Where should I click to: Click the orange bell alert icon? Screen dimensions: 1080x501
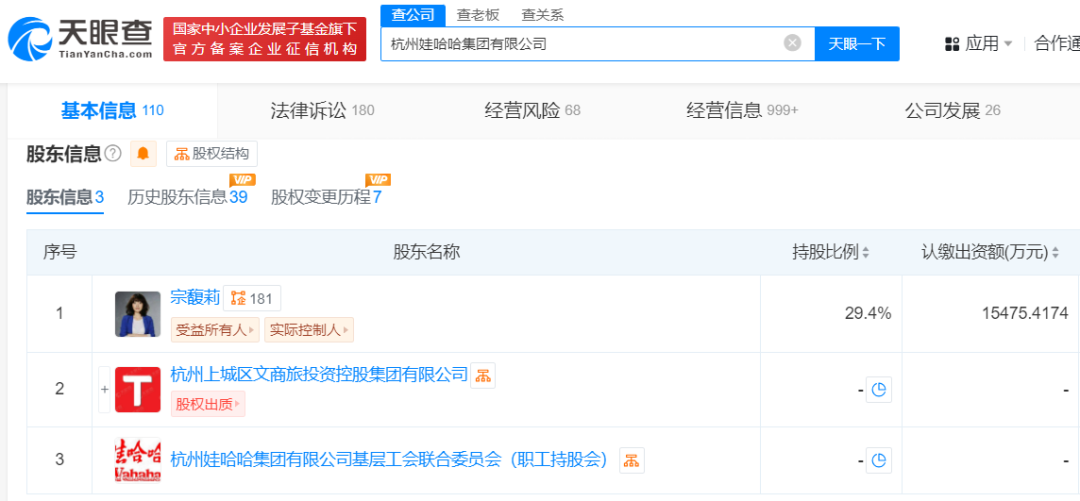point(143,154)
